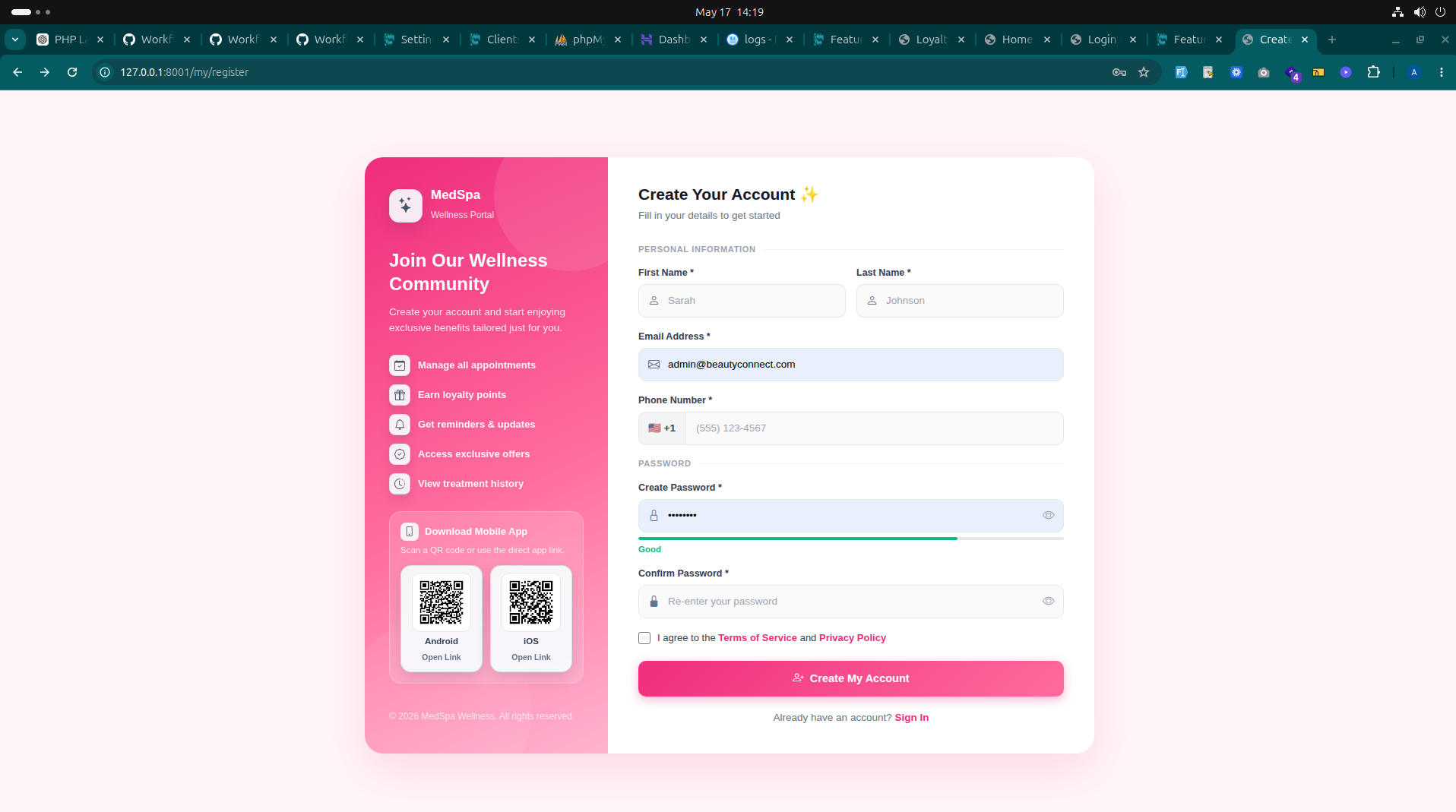Image resolution: width=1456 pixels, height=812 pixels.
Task: Reload the registration page
Action: pos(72,72)
